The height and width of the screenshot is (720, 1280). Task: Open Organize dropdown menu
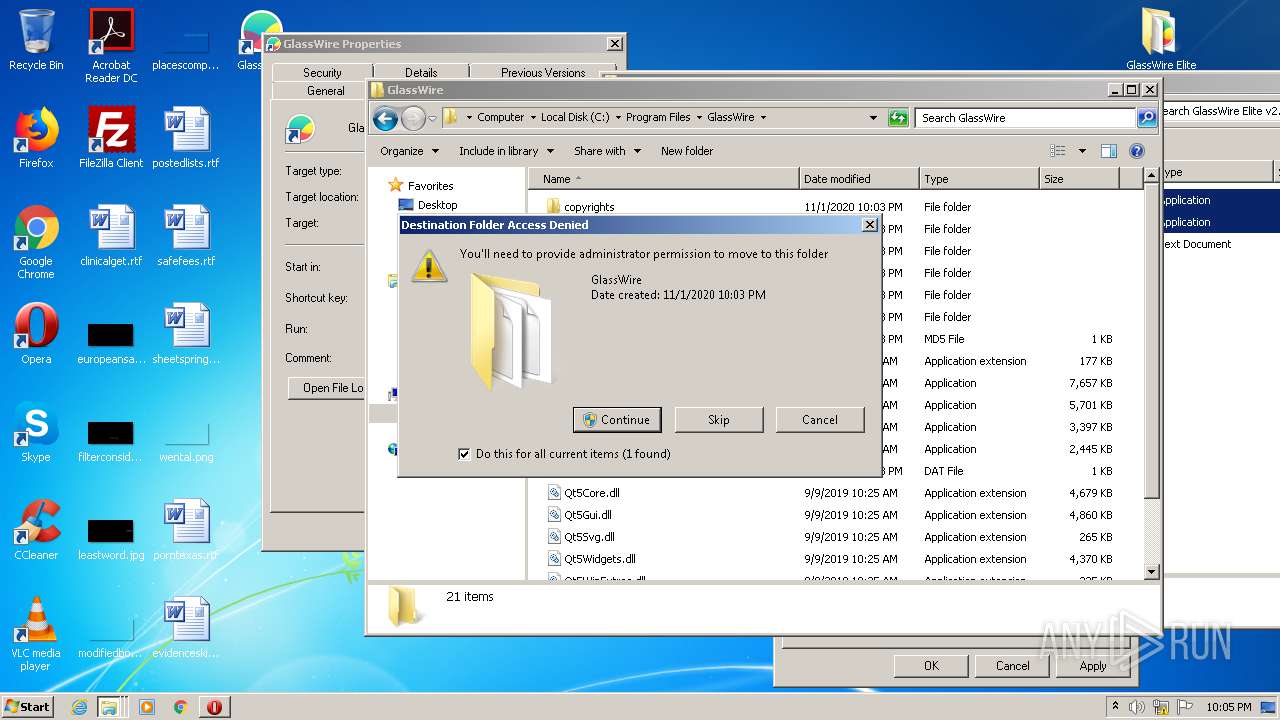(x=409, y=151)
